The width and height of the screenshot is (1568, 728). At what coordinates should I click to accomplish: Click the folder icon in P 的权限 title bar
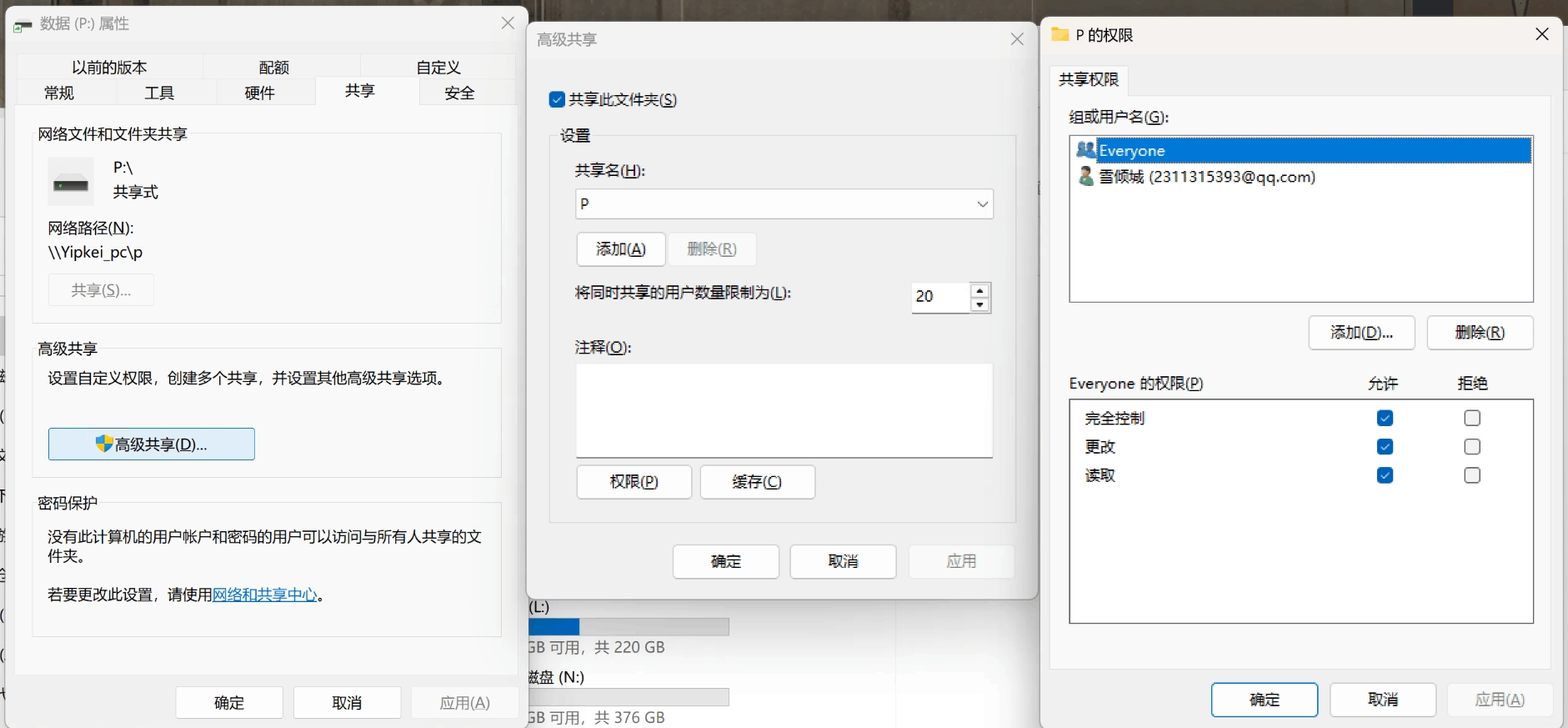(x=1060, y=34)
